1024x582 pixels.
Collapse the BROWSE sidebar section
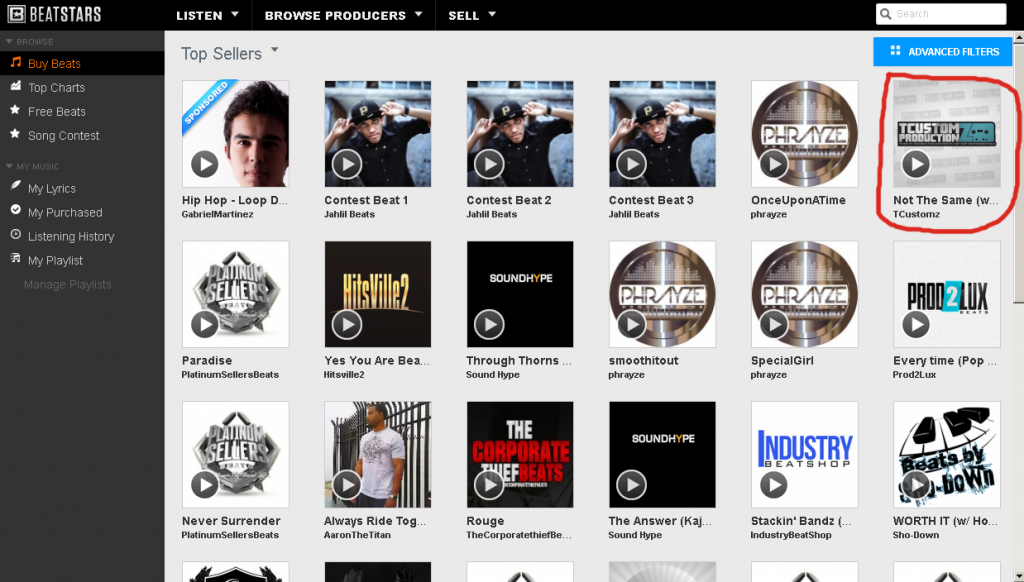pyautogui.click(x=9, y=41)
